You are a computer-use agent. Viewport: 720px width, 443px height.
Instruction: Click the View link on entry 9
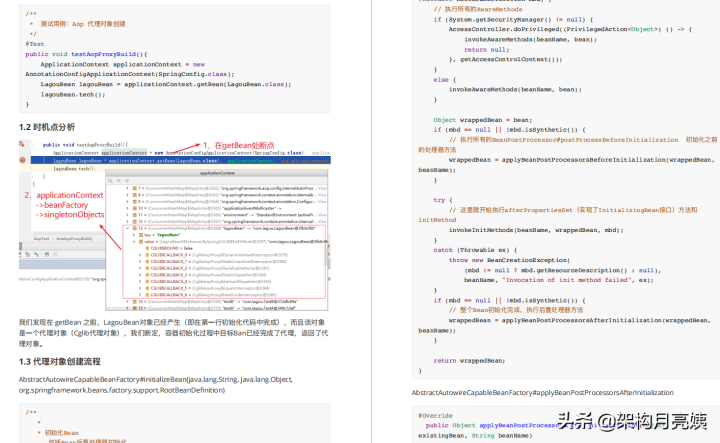[322, 202]
